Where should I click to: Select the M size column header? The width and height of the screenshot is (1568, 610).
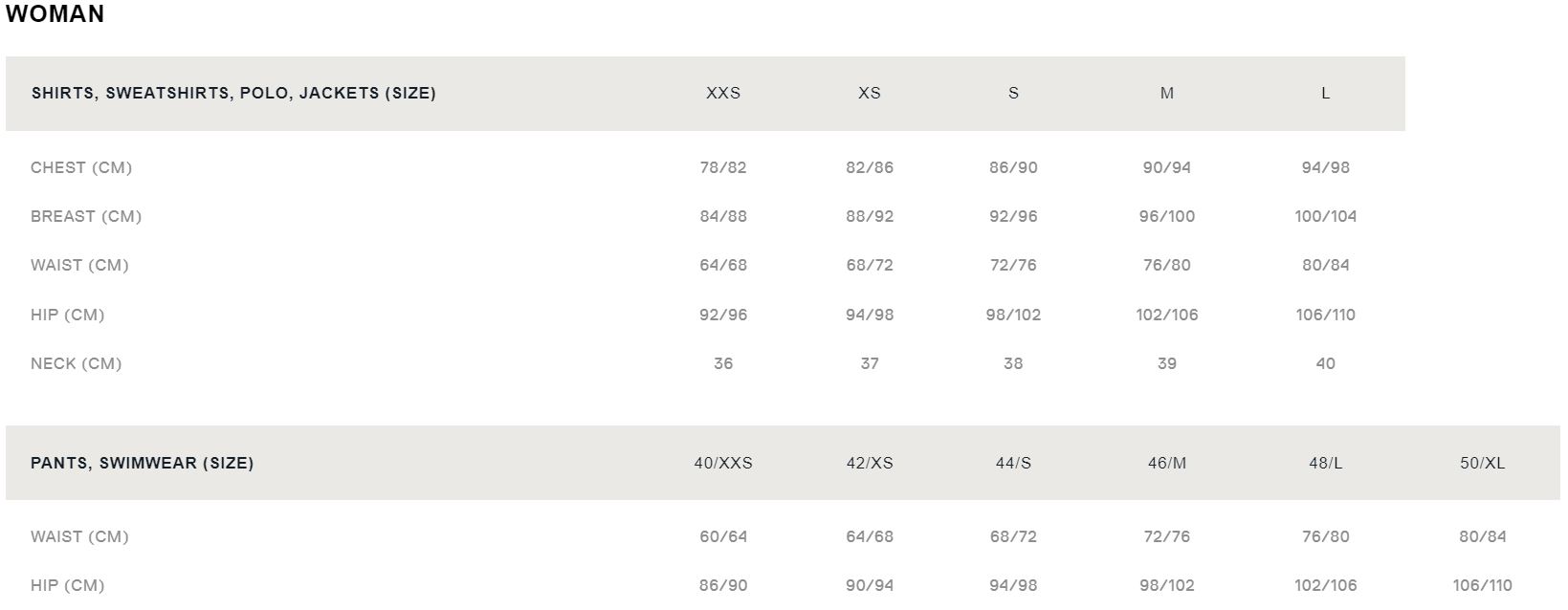pos(1166,93)
